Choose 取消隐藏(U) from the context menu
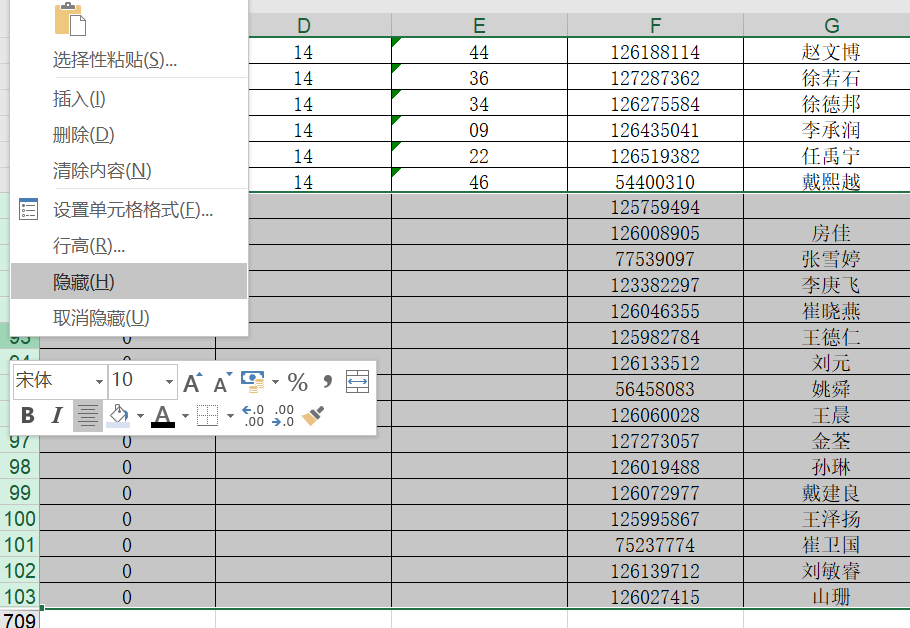The height and width of the screenshot is (628, 910). (129, 317)
